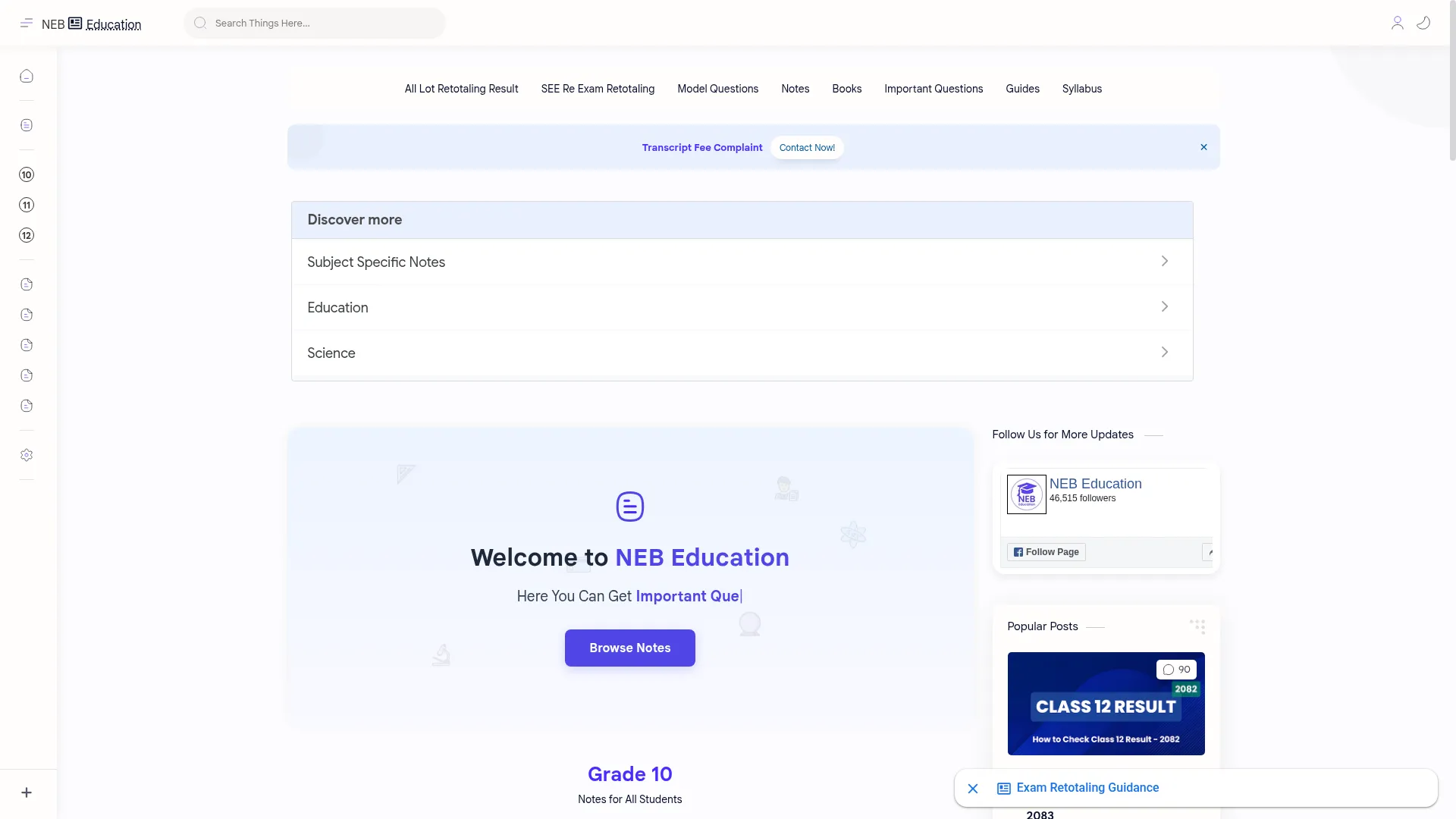Image resolution: width=1456 pixels, height=819 pixels.
Task: Go to Notes in top navigation
Action: coord(795,89)
